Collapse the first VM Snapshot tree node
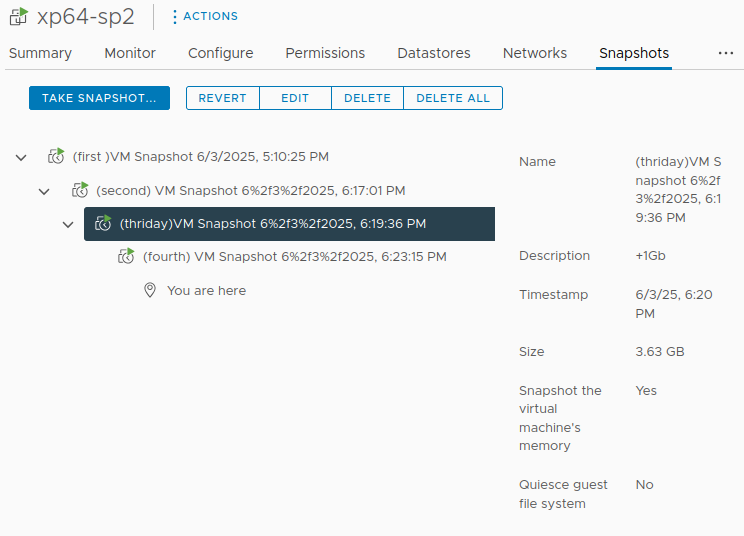744x536 pixels. coord(21,157)
